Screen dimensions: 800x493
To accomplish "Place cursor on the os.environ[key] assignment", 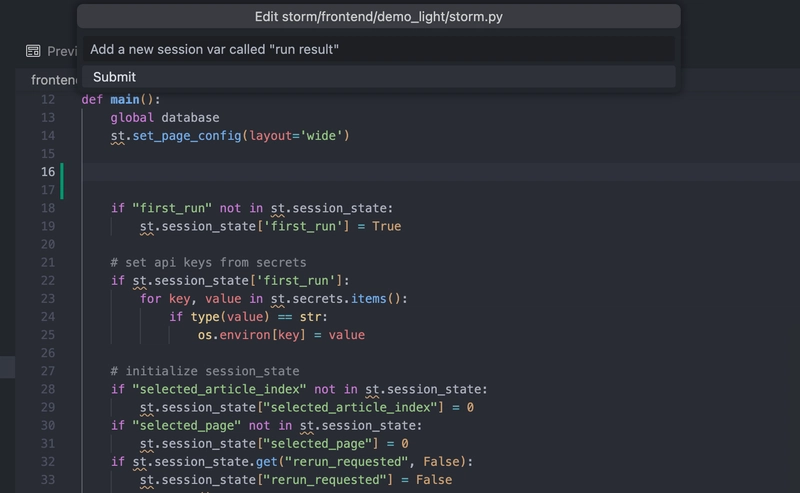I will coord(281,335).
